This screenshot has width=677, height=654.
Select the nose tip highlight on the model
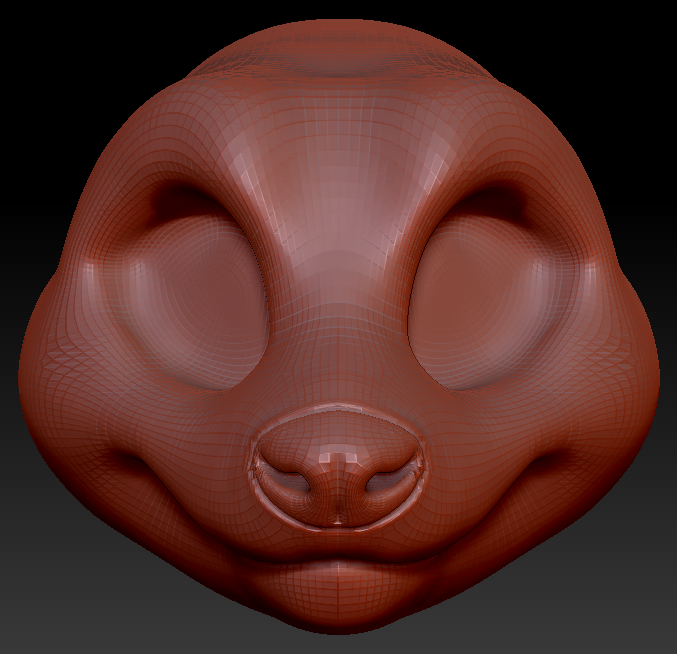338,457
